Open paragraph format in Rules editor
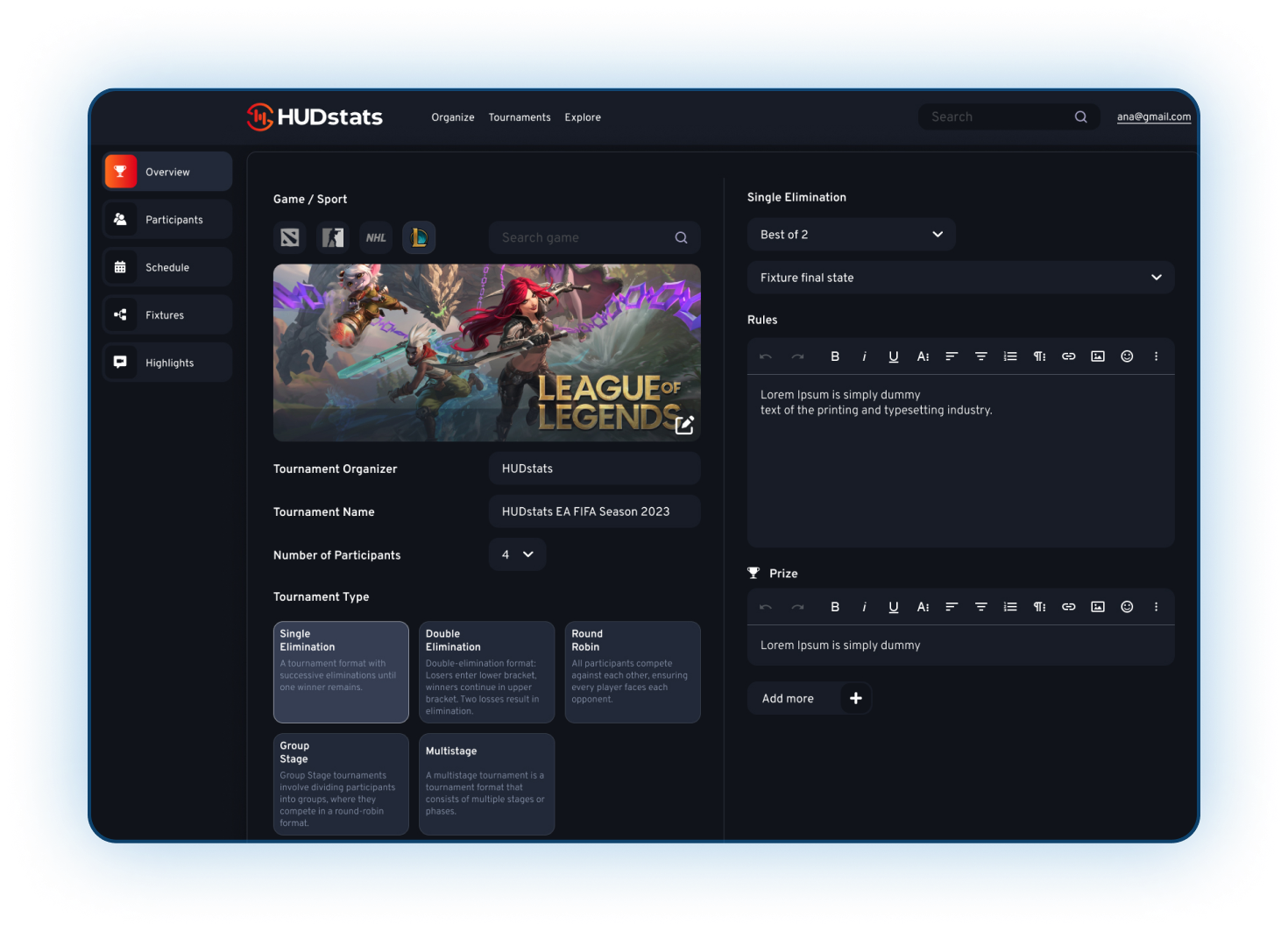This screenshot has width=1288, height=931. [1039, 356]
